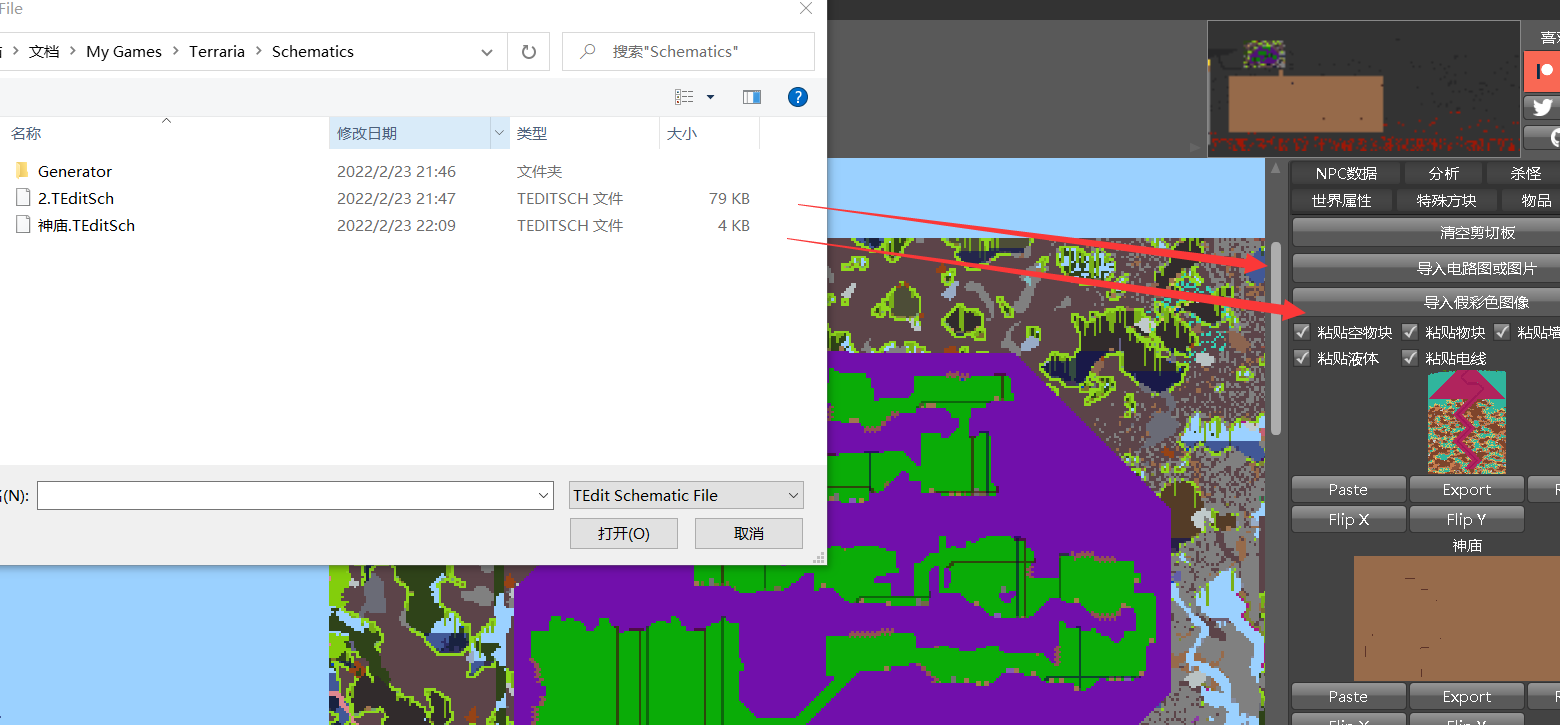Click the change view layout icon

[x=684, y=97]
